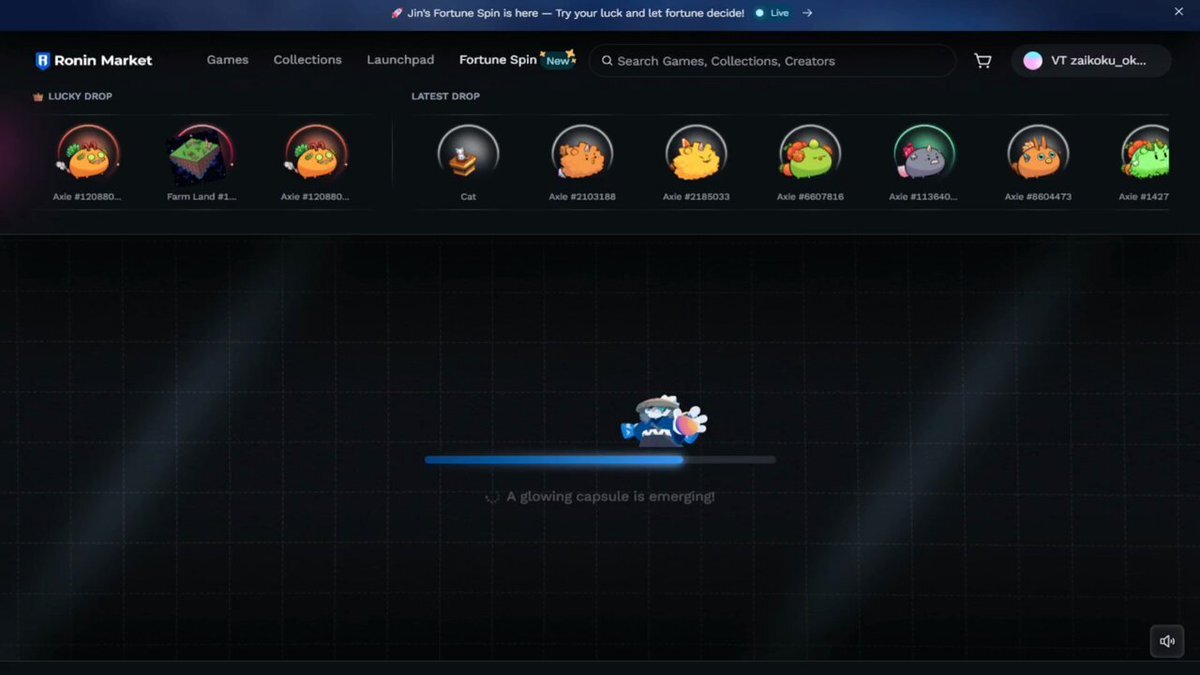Open Axie #2185033 thumbnail
The height and width of the screenshot is (675, 1200).
pyautogui.click(x=696, y=154)
